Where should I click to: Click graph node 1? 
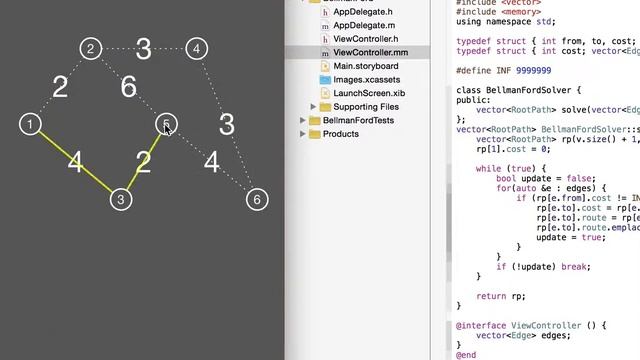pyautogui.click(x=30, y=124)
